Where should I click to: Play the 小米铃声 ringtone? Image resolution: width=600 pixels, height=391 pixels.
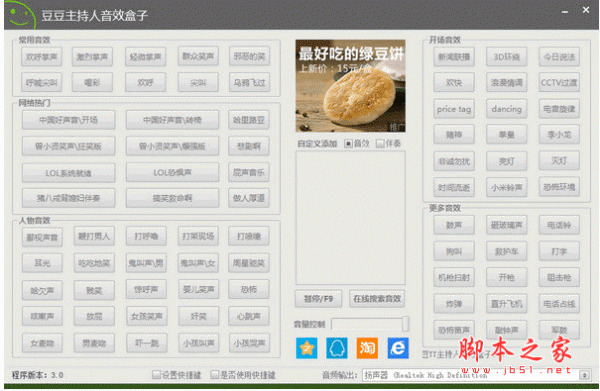(506, 187)
